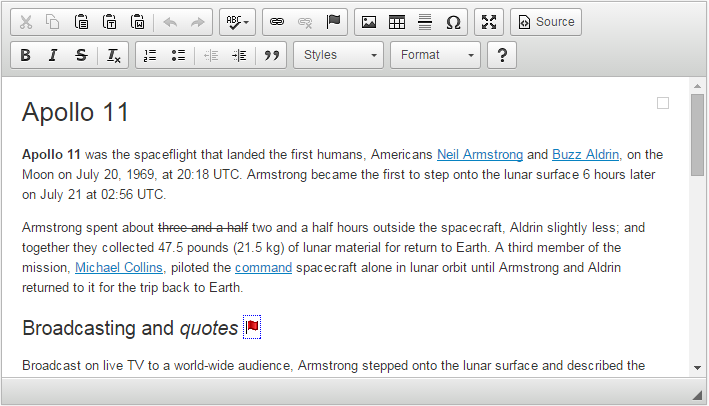This screenshot has width=709, height=406.
Task: Click the small square box at top right
Action: pyautogui.click(x=663, y=104)
